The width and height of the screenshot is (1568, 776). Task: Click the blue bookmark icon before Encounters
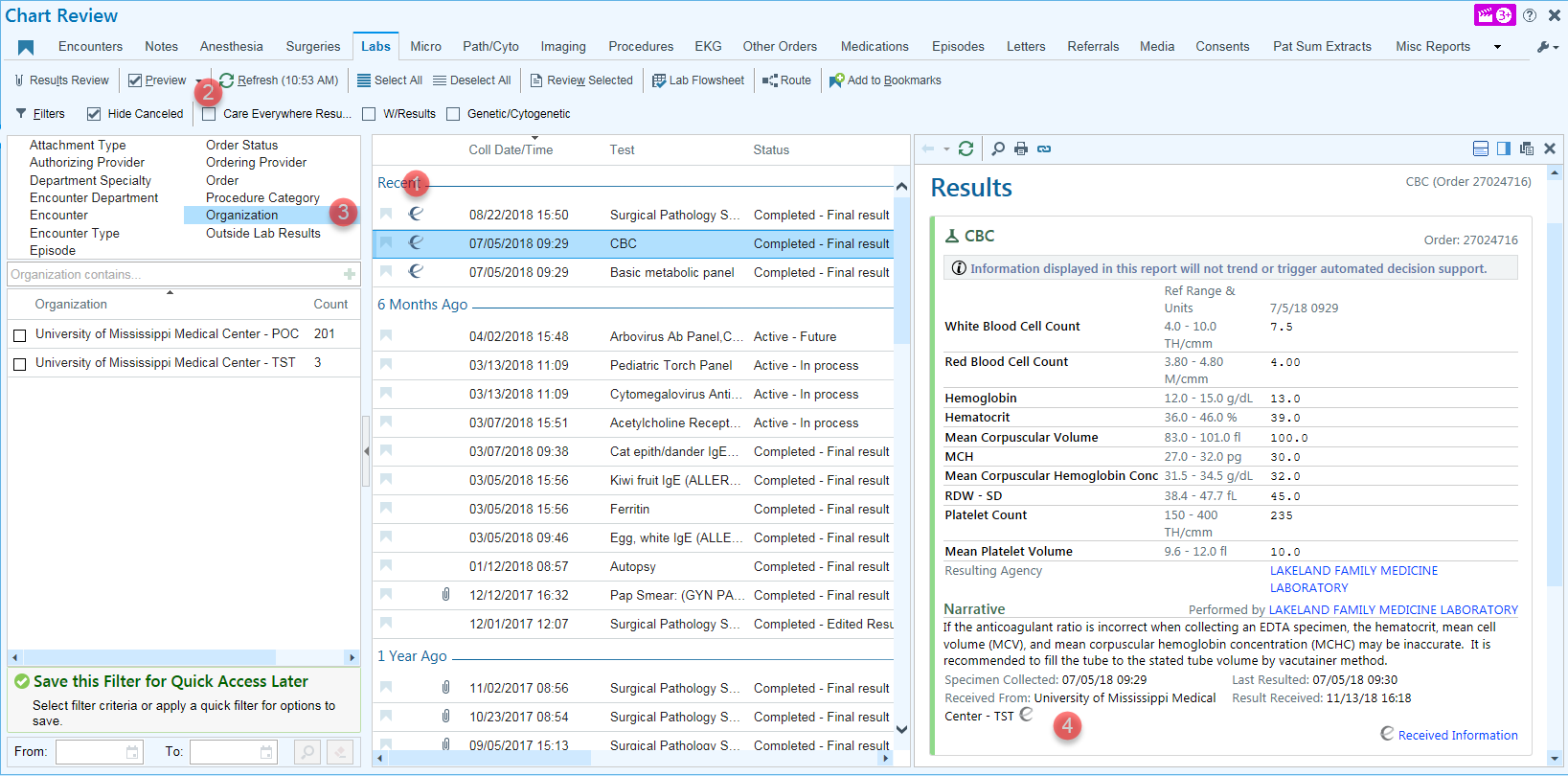(x=26, y=48)
